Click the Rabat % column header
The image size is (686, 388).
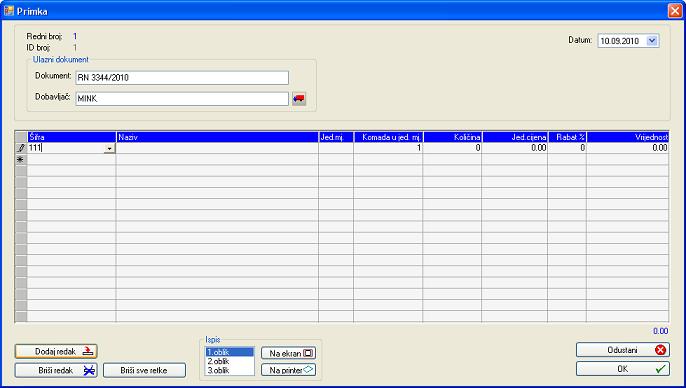[567, 137]
